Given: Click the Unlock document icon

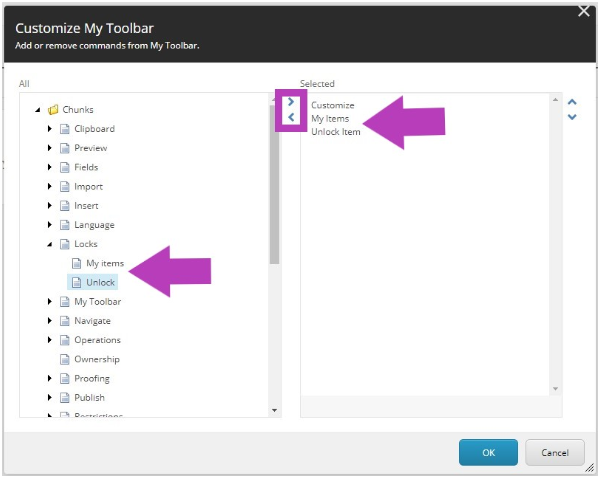Looking at the screenshot, I should point(76,283).
